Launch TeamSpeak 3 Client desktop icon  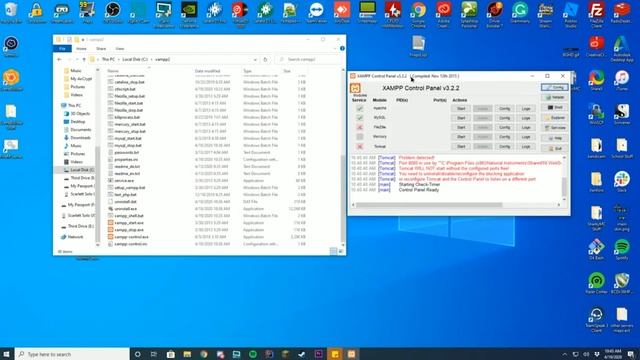coord(596,319)
